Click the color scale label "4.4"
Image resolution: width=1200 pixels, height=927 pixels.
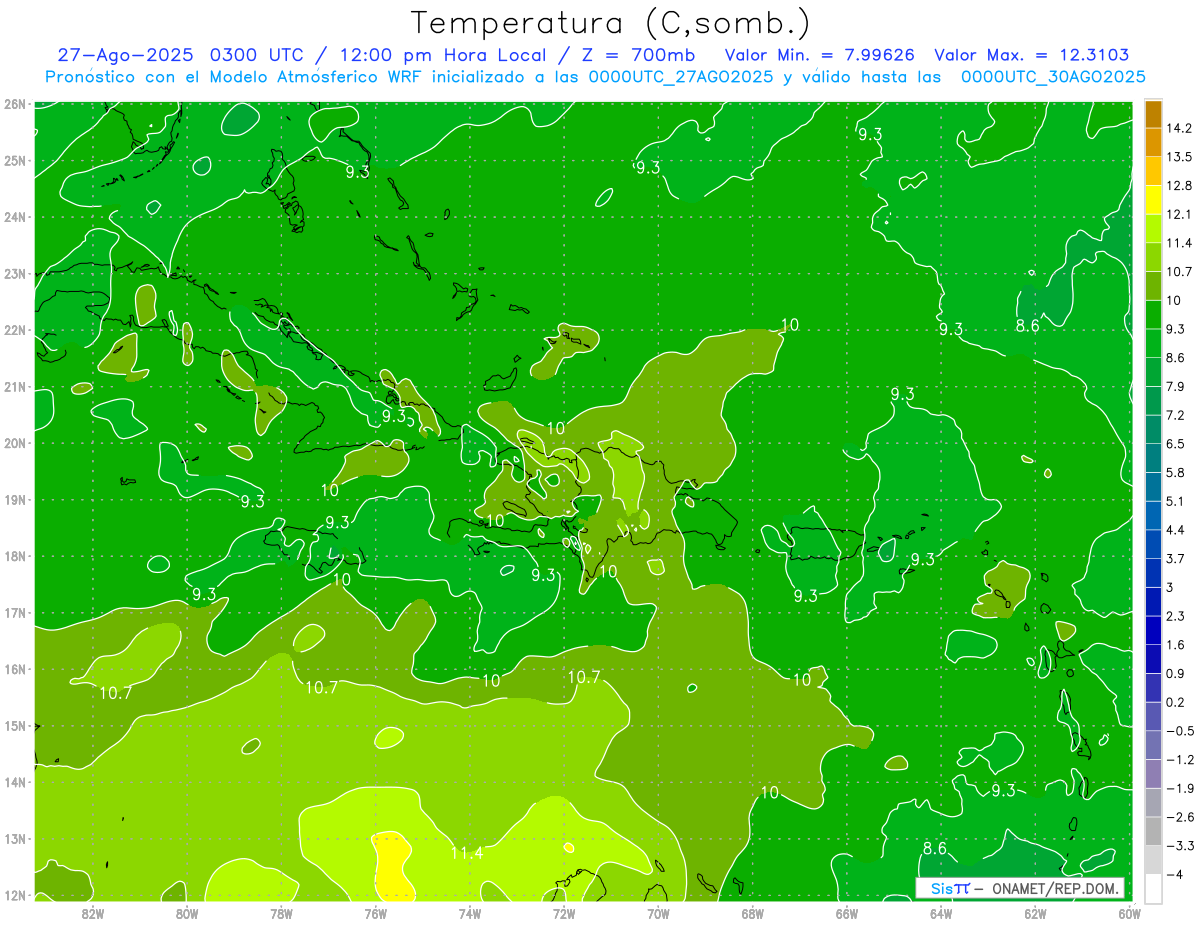tap(1176, 529)
